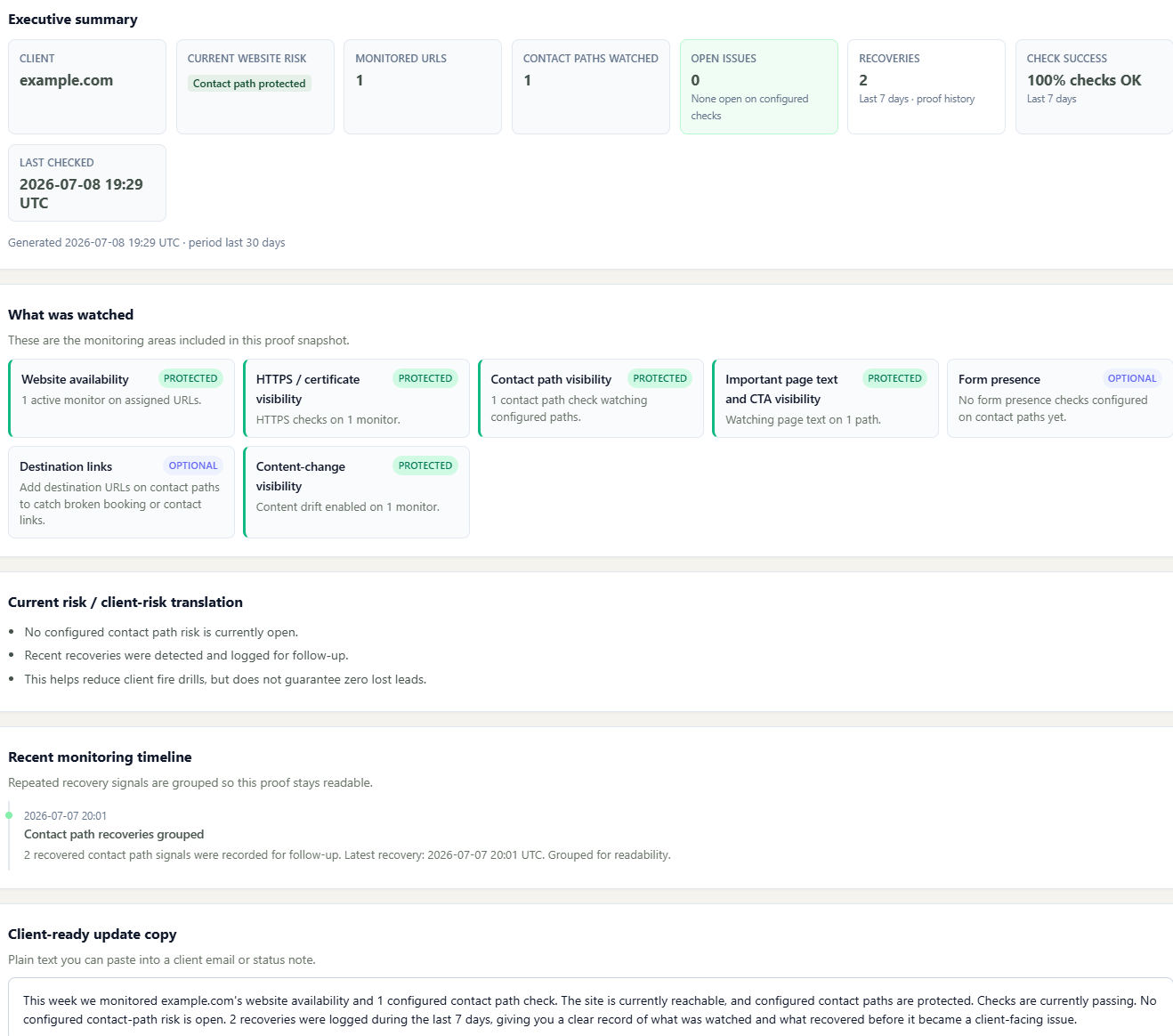The height and width of the screenshot is (1036, 1173).
Task: Click the '100% checks OK' value
Action: [x=1084, y=80]
